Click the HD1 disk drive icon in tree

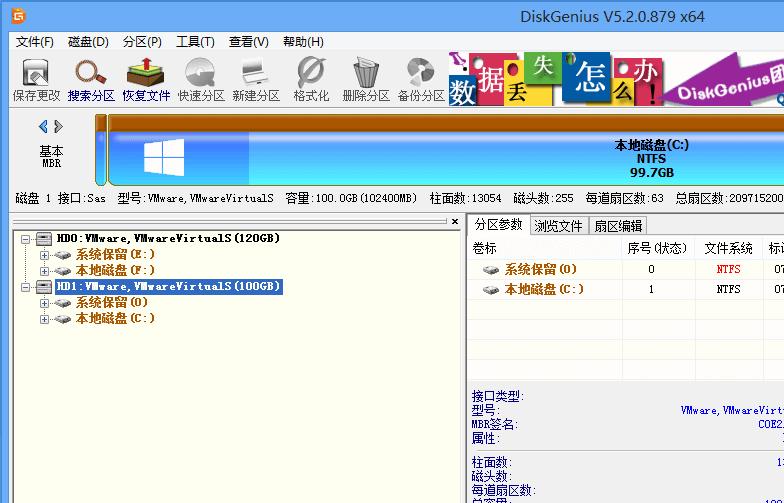44,286
